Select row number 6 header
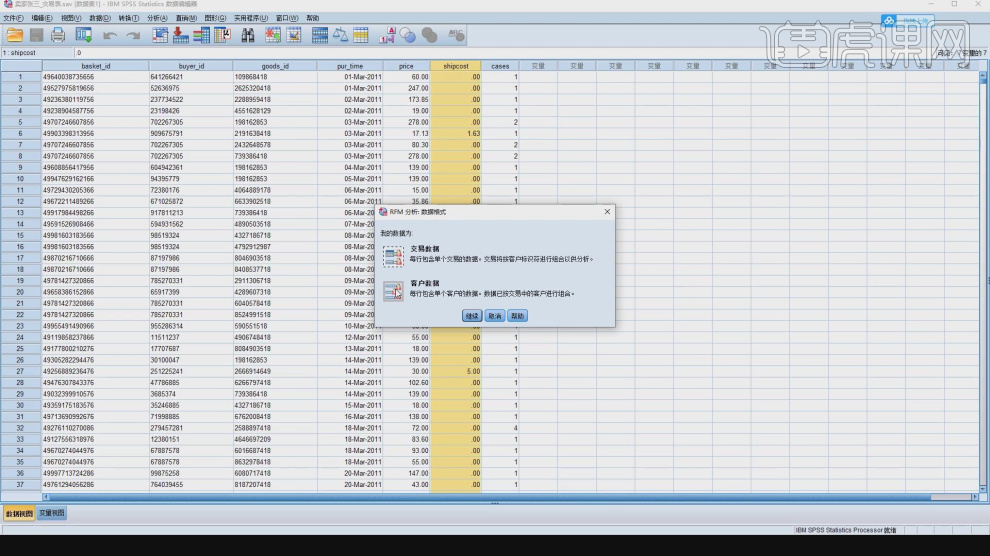 tap(20, 134)
